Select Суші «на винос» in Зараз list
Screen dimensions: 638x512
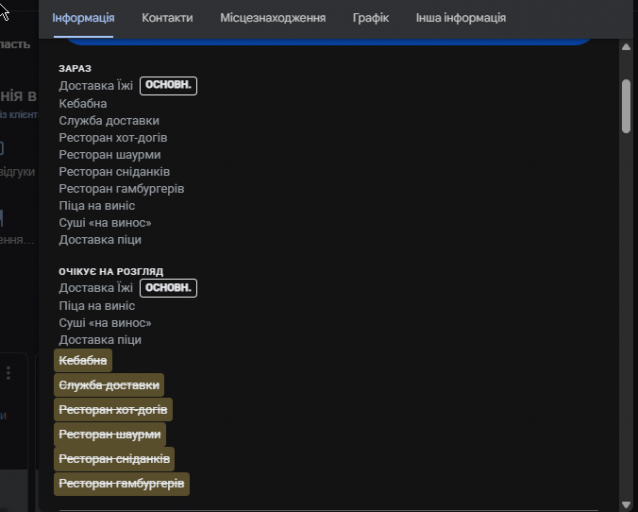click(105, 223)
